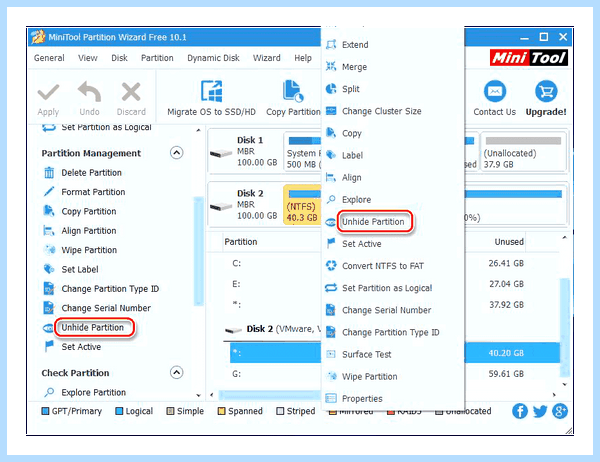Select Disk 2 NTFS 40.3 GB block
Image resolution: width=600 pixels, height=462 pixels.
coord(302,204)
